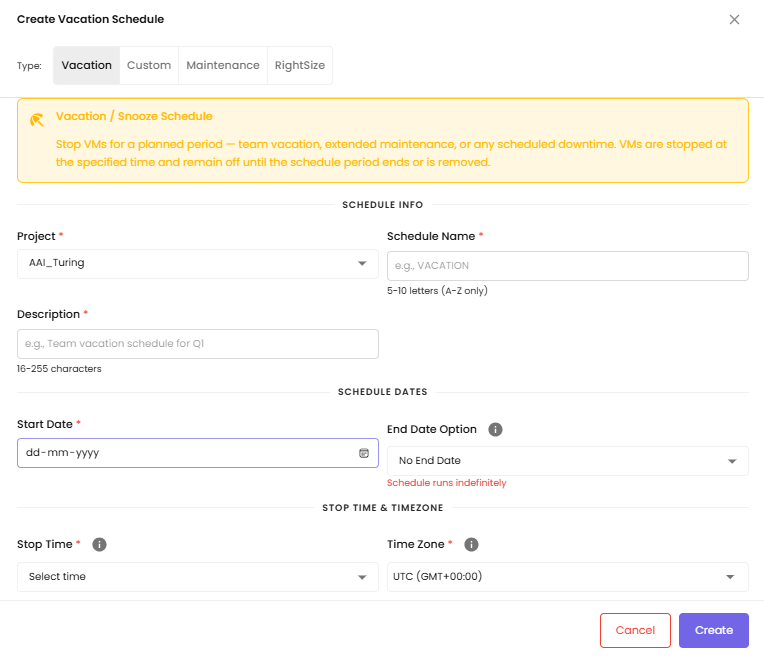Click the Time Zone info icon

pyautogui.click(x=471, y=544)
